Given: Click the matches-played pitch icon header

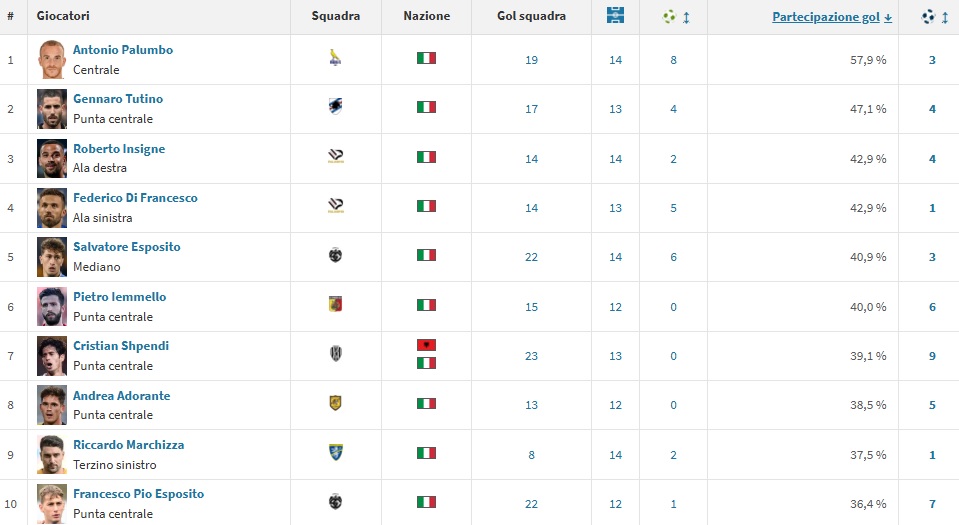Looking at the screenshot, I should click(x=615, y=16).
